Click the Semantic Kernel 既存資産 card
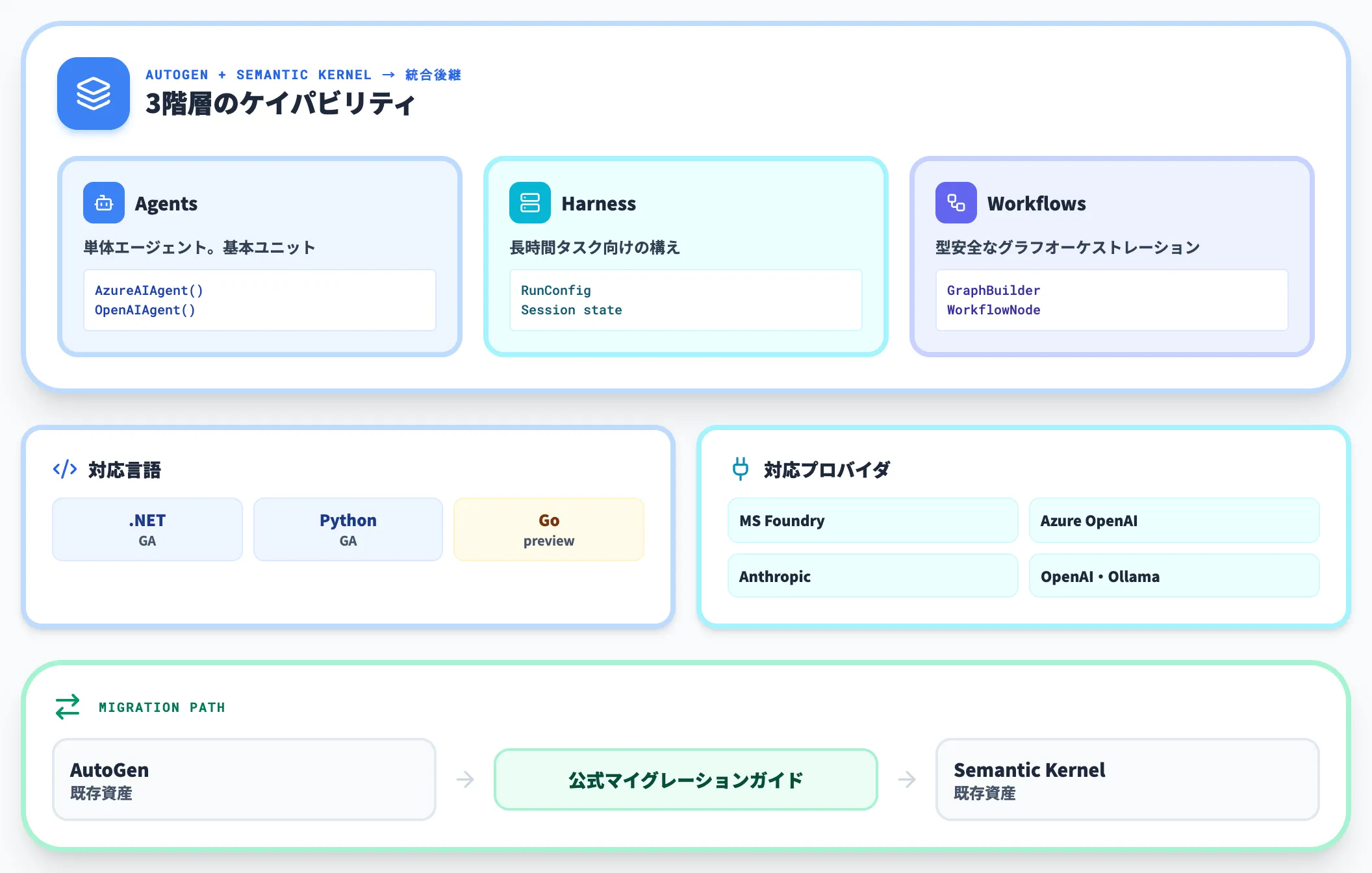1372x873 pixels. (x=1128, y=779)
